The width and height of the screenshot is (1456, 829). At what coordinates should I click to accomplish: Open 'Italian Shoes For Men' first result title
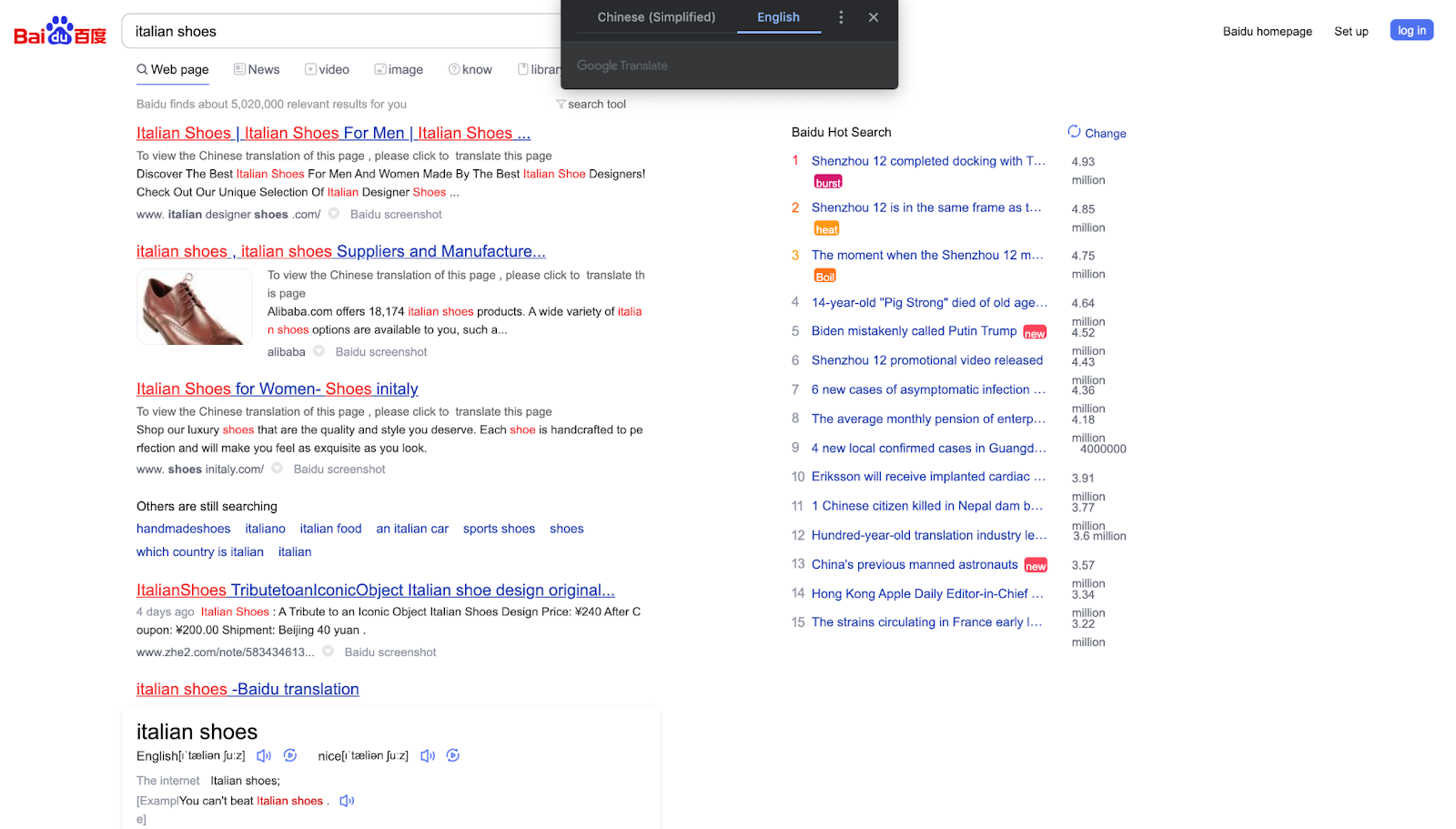click(x=333, y=134)
